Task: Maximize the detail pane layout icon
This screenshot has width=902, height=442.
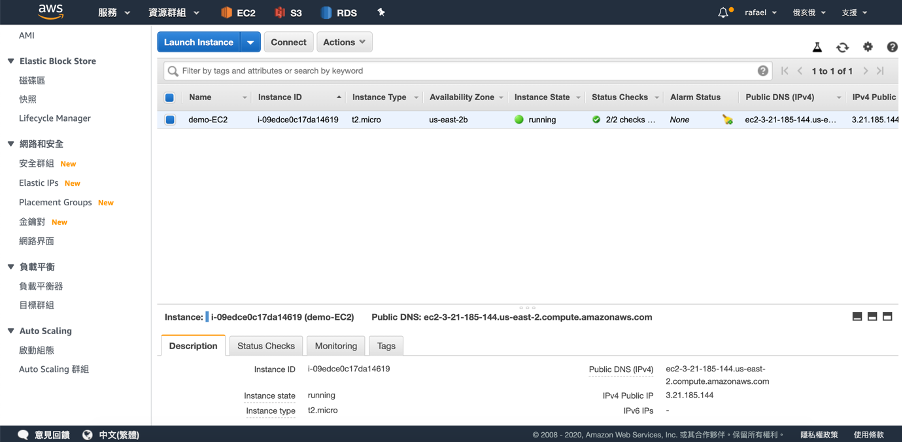Action: (887, 317)
